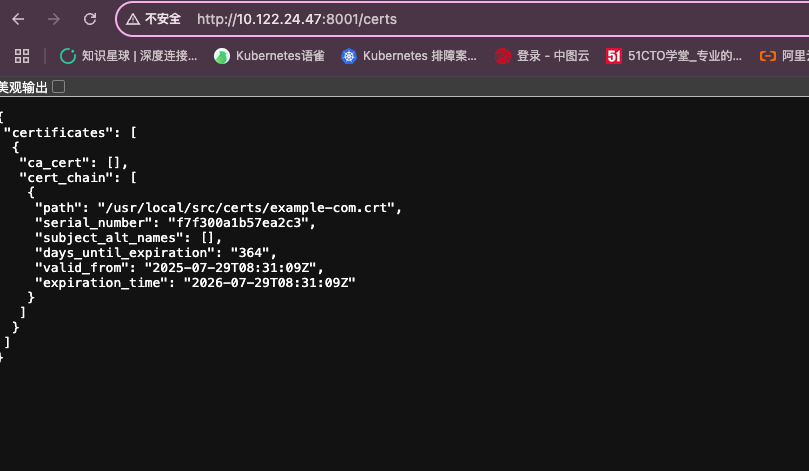Enable the 美观输出 pretty-print checkbox
The width and height of the screenshot is (809, 471).
coord(59,87)
